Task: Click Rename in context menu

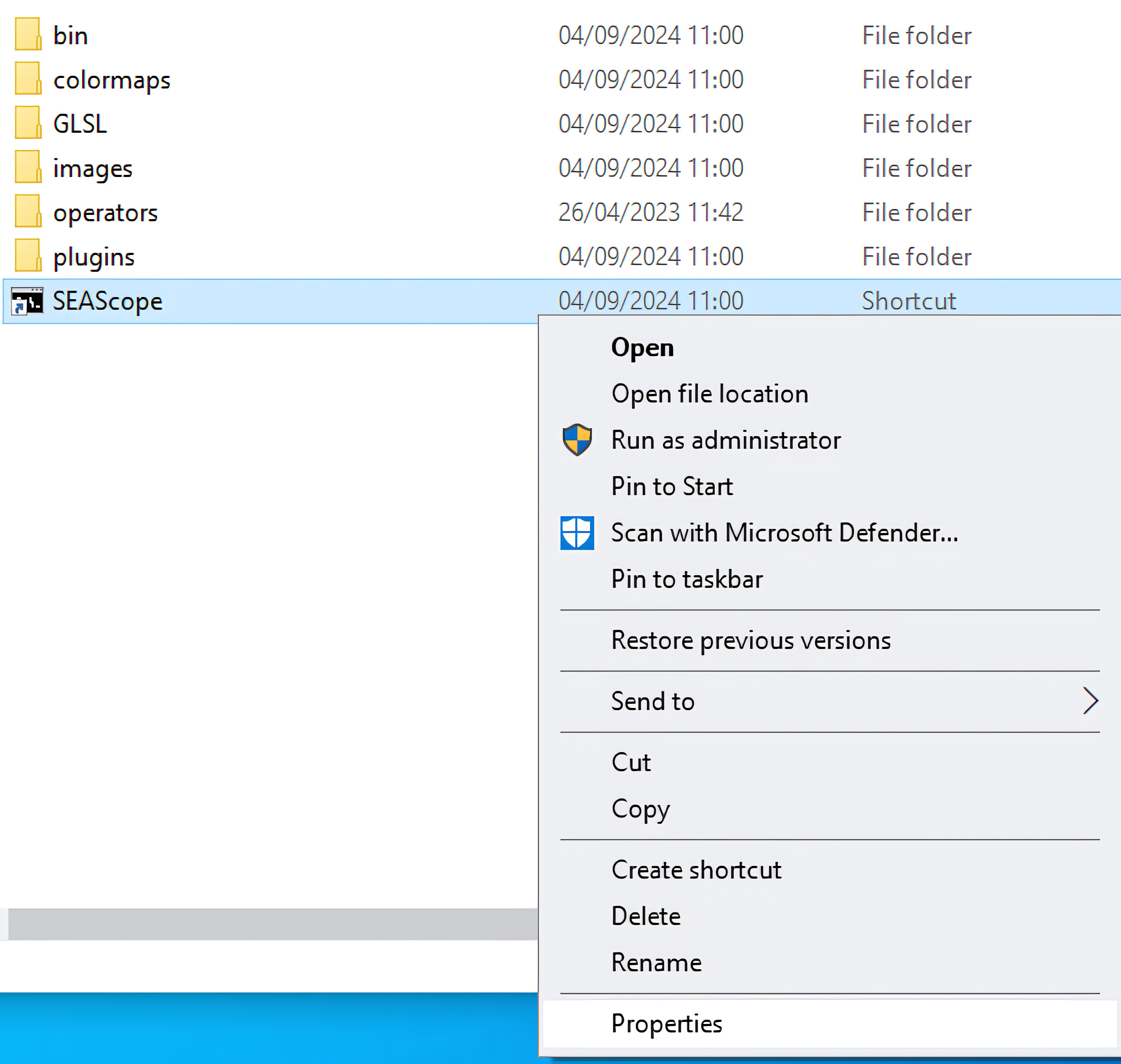Action: coord(656,962)
